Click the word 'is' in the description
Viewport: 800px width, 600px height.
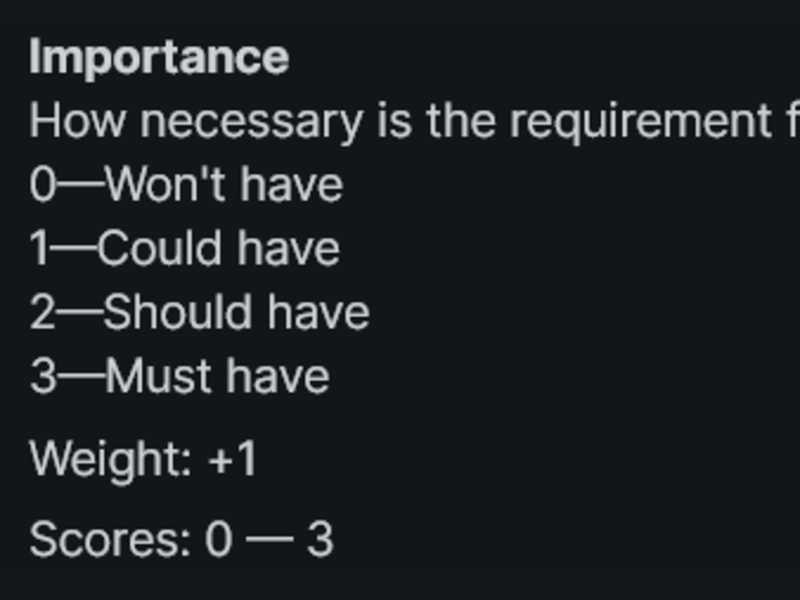pos(394,121)
